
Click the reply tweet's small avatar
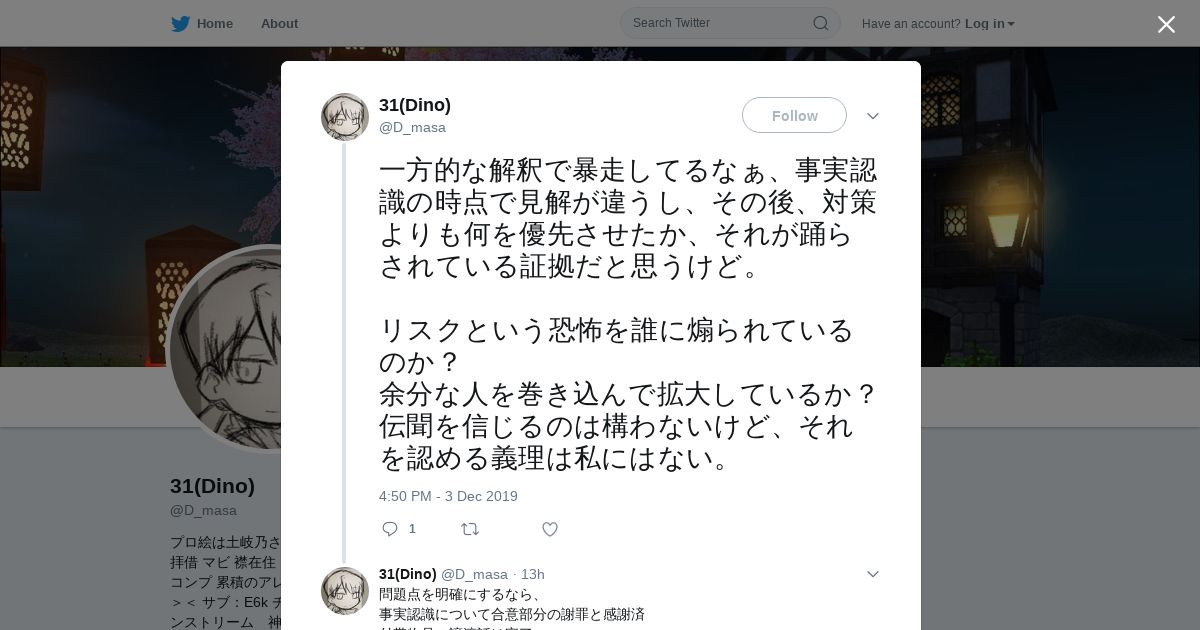[x=345, y=591]
